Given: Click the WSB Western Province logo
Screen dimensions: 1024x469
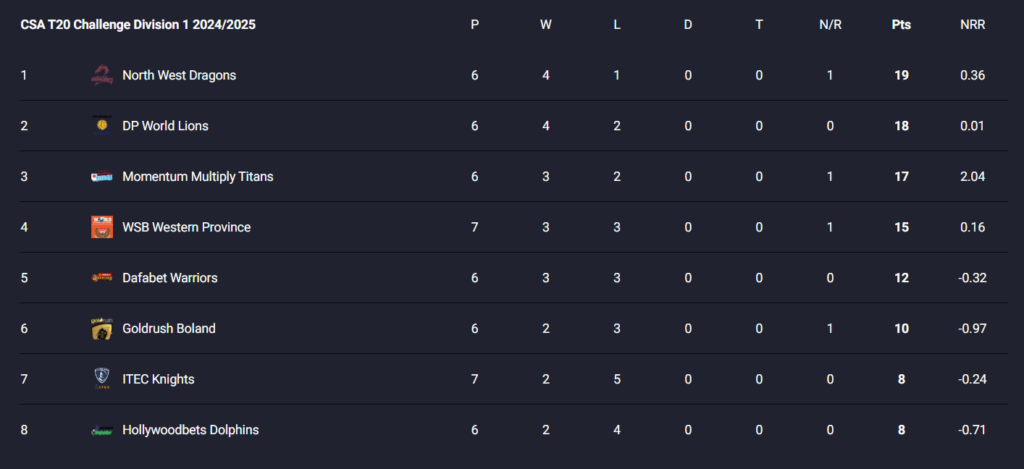Looking at the screenshot, I should [102, 227].
